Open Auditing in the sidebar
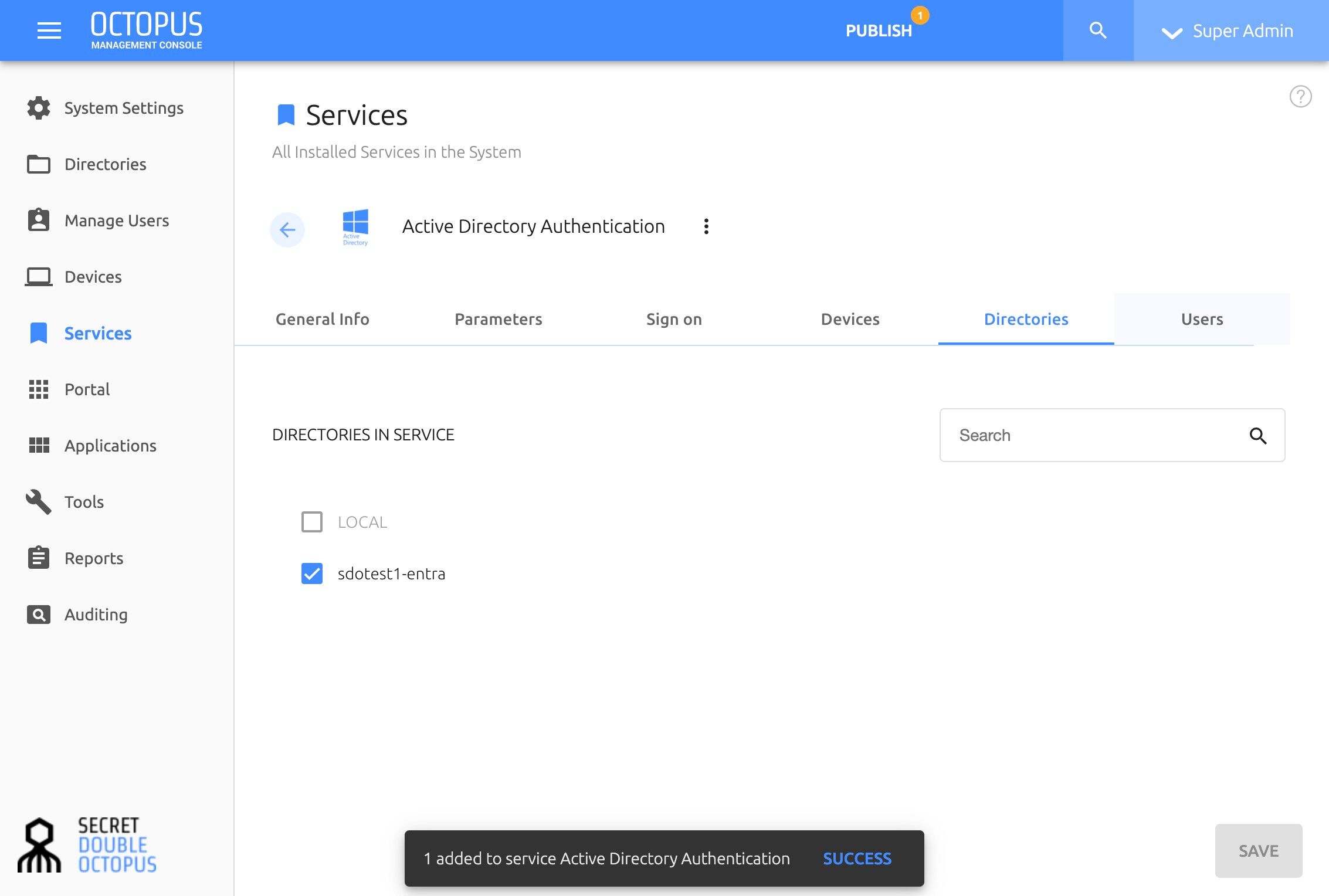Viewport: 1329px width, 896px height. point(96,615)
